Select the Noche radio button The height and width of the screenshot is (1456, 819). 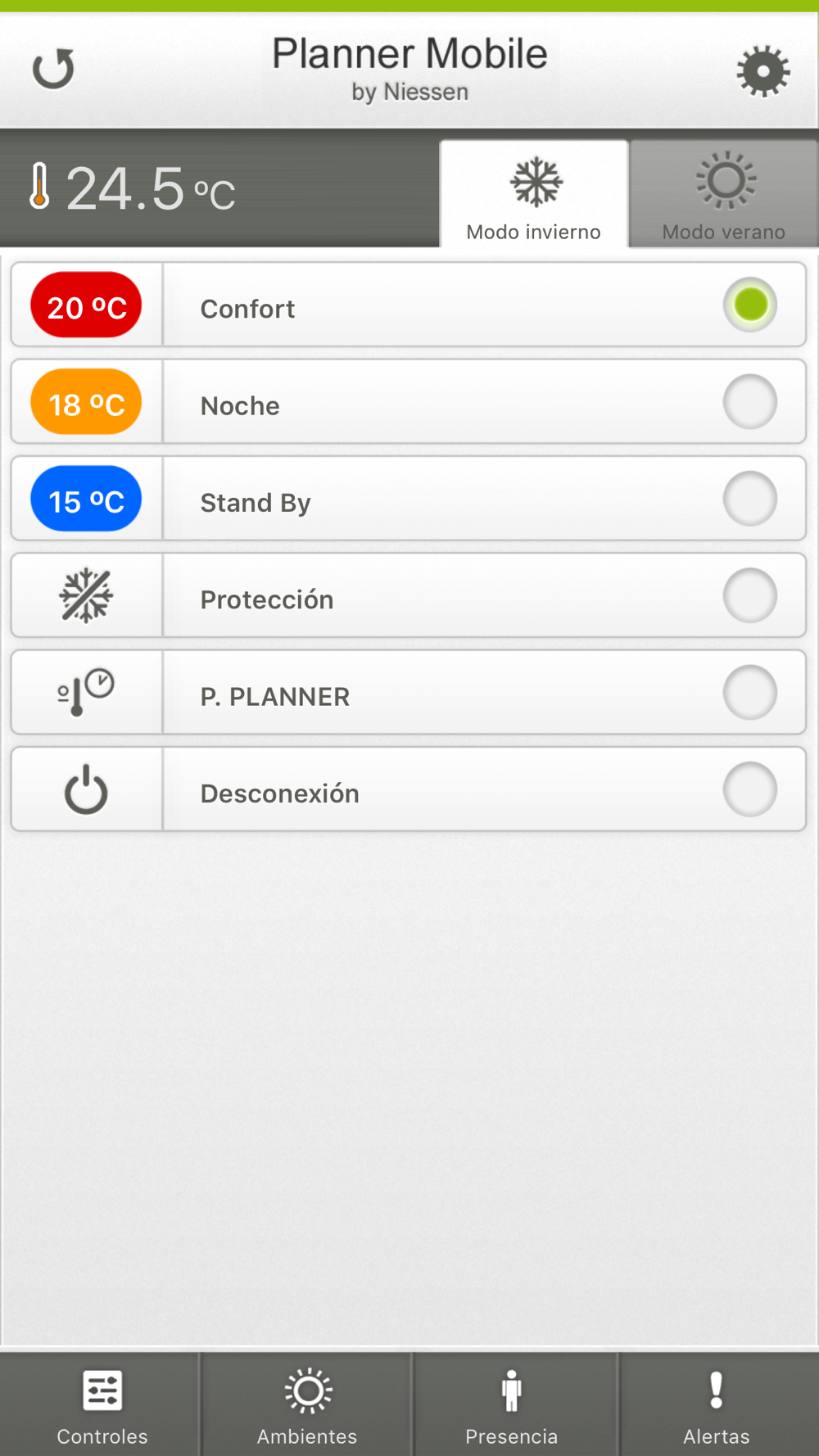click(x=750, y=402)
